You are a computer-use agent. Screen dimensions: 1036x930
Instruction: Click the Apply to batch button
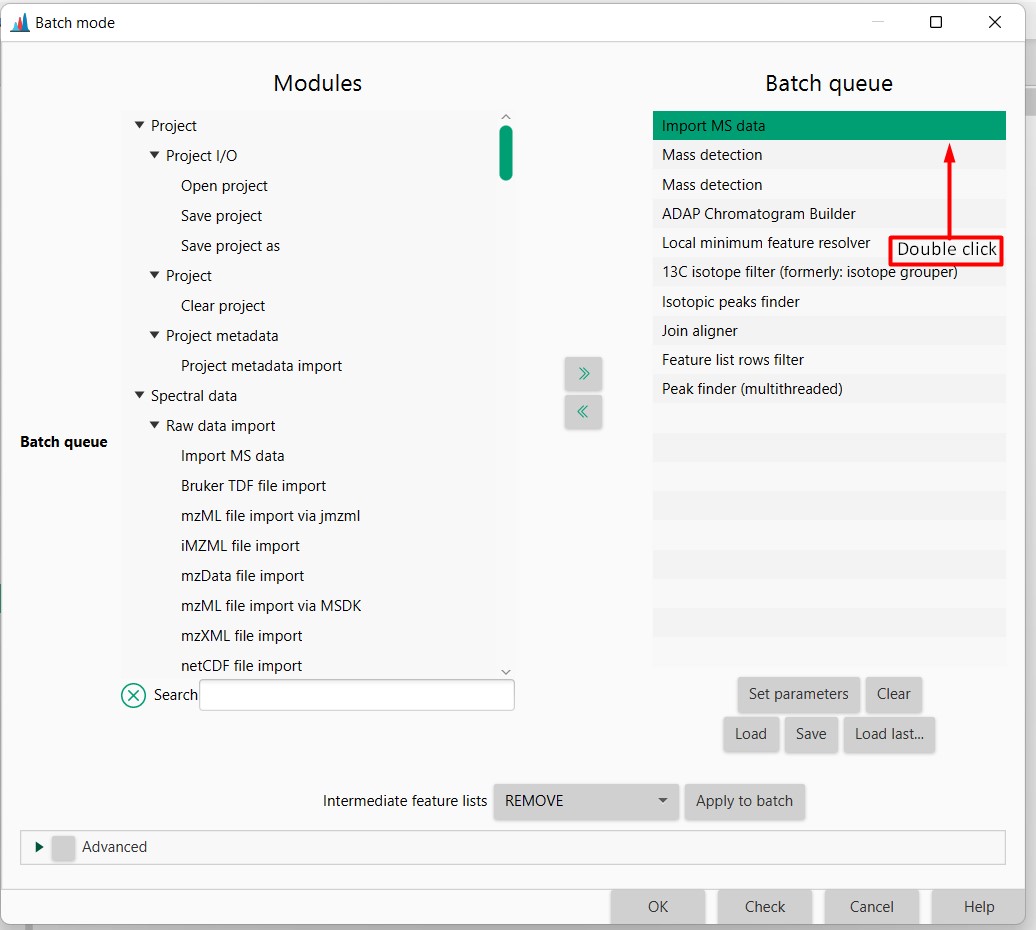(744, 801)
